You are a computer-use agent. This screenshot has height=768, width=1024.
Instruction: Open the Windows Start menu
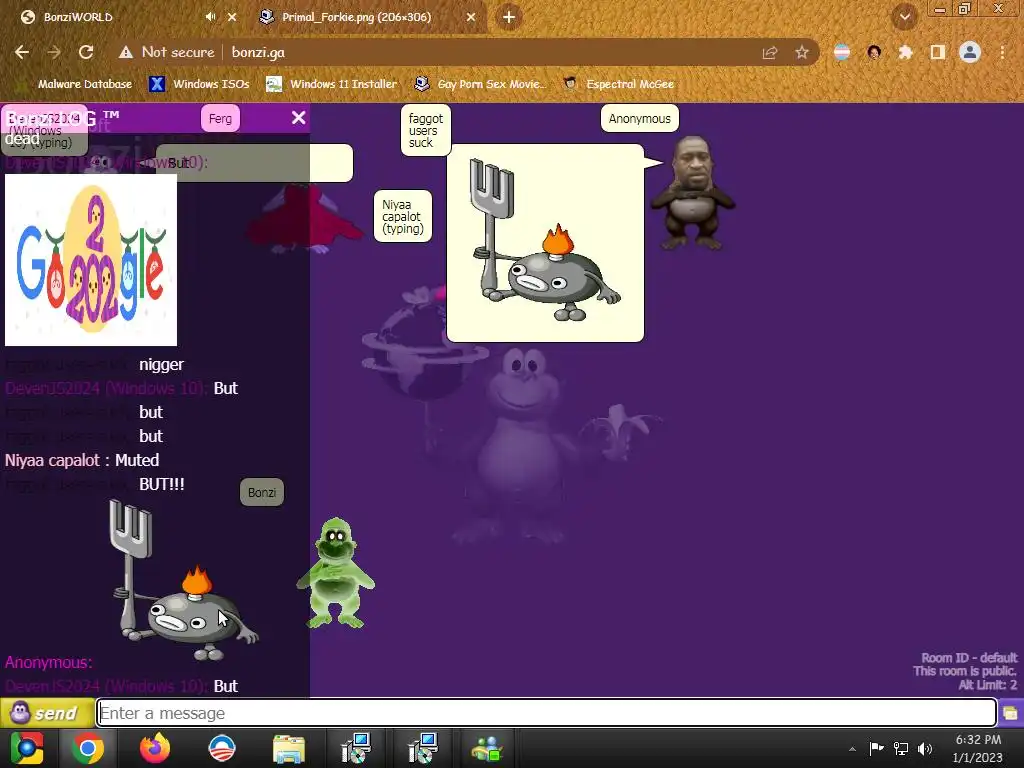click(x=26, y=748)
